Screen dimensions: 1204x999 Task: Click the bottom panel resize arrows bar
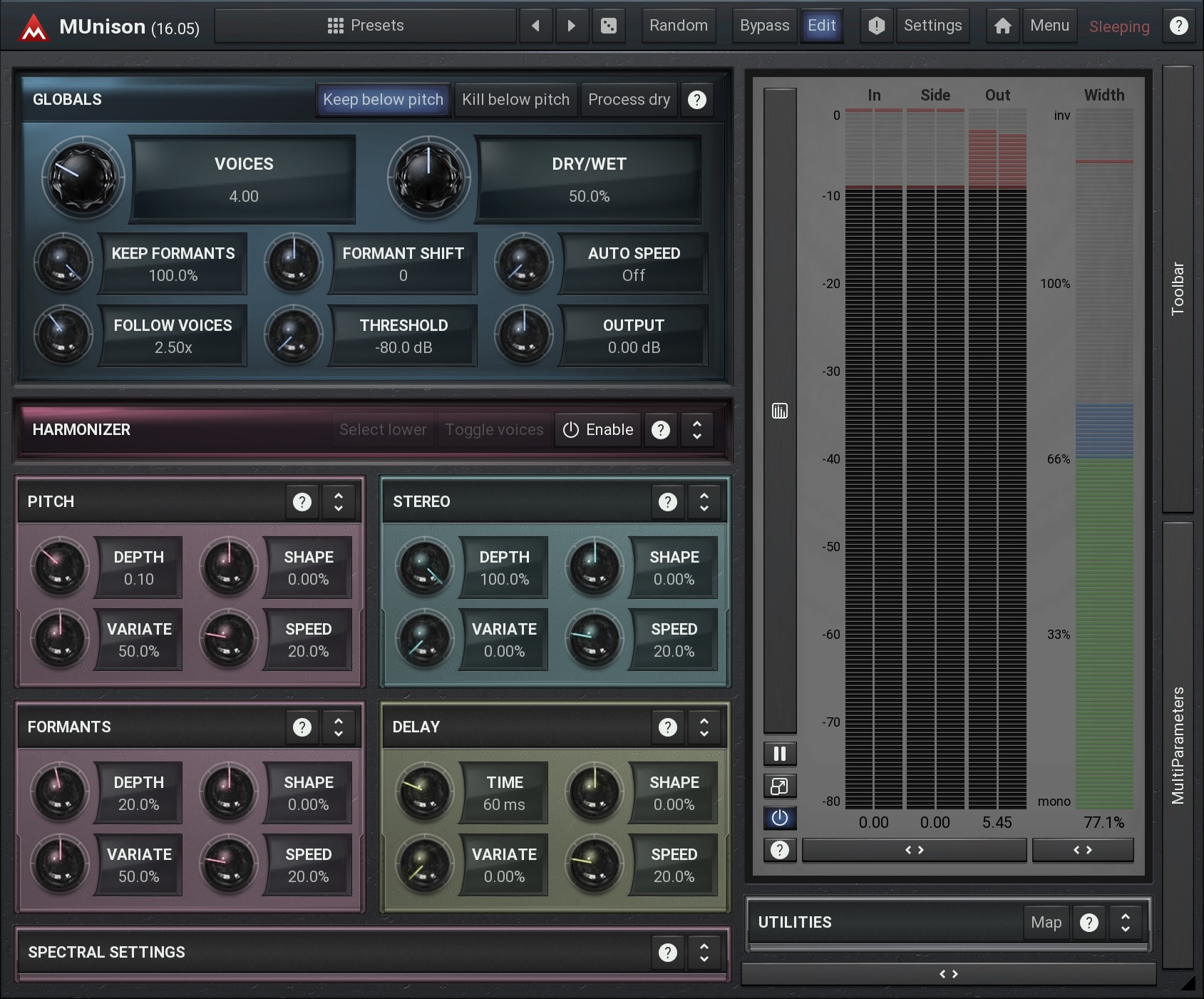[949, 974]
